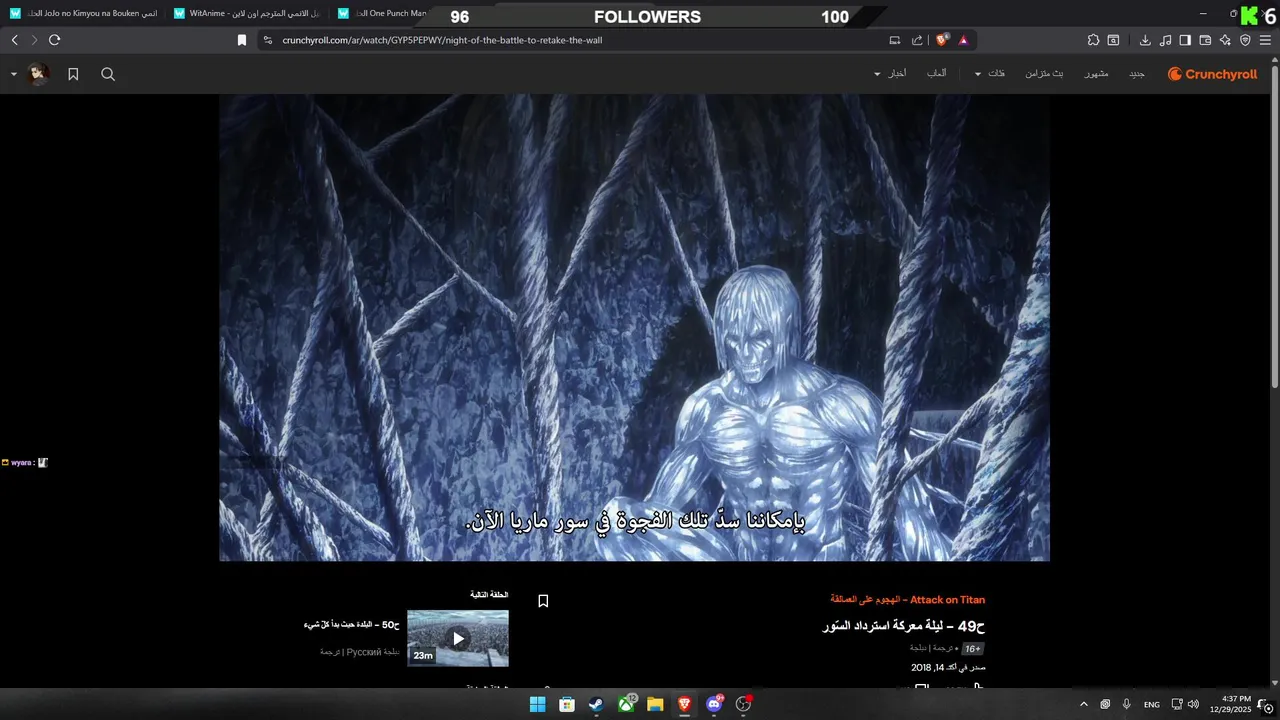
Task: Open File Explorer from the taskbar
Action: pyautogui.click(x=655, y=704)
